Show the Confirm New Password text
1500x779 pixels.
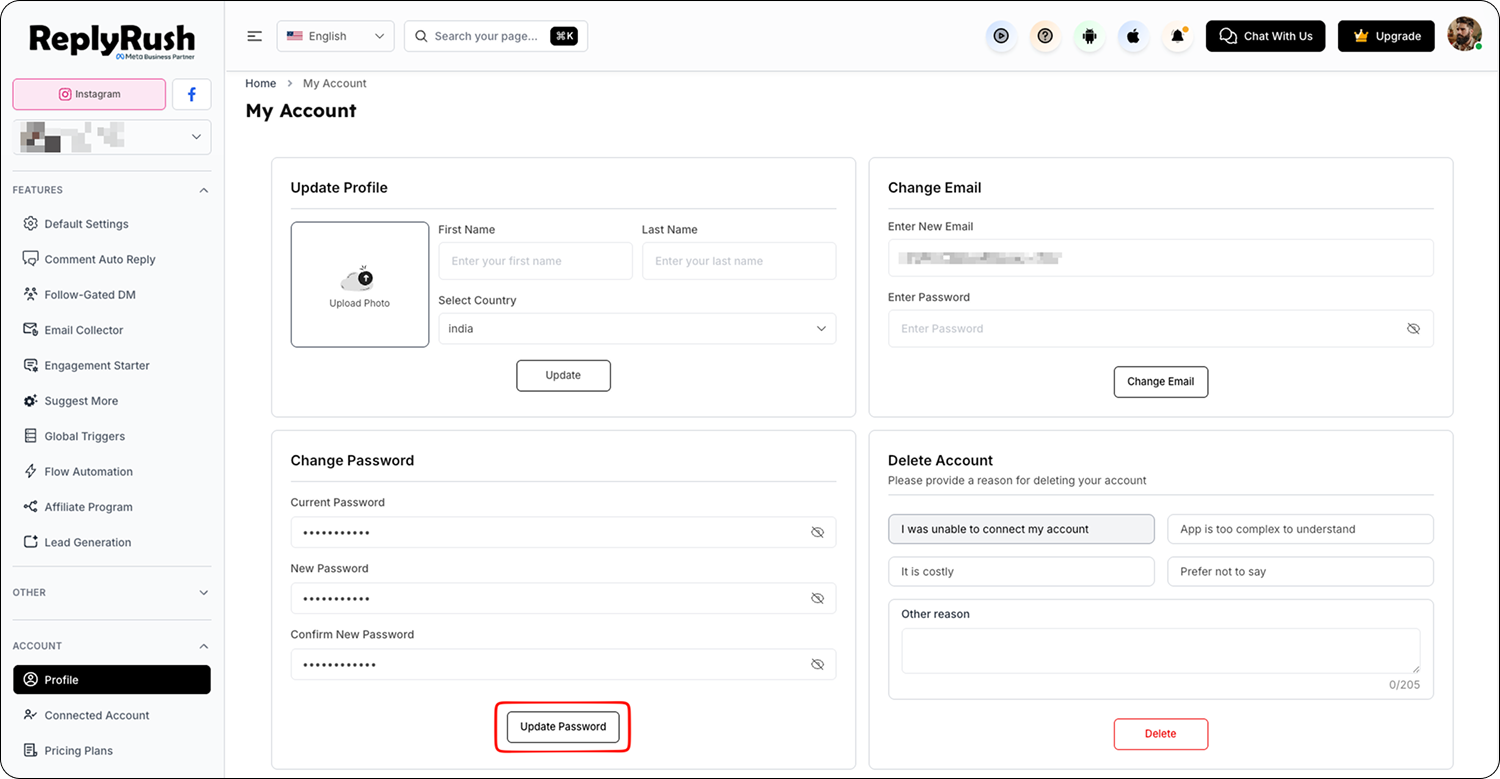click(x=817, y=664)
